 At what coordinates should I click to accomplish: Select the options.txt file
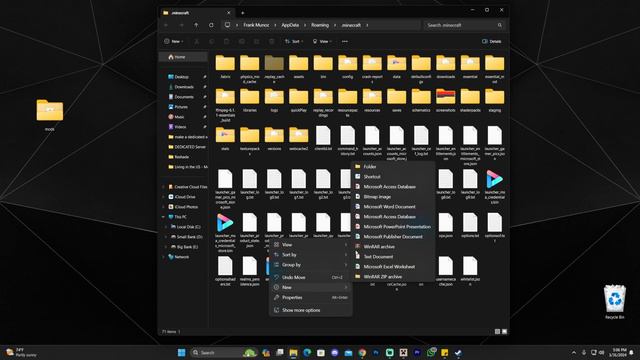(x=470, y=225)
